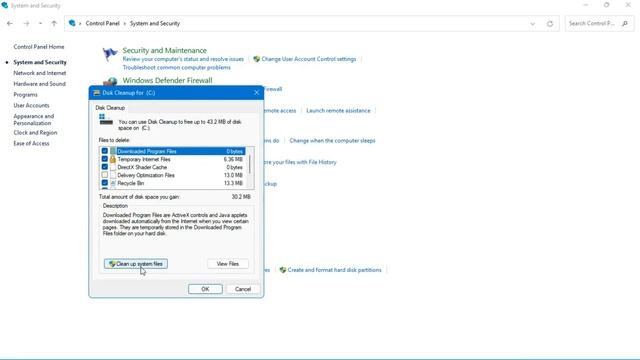Screen dimensions: 640x360
Task: Uncheck DirectX Shader Cache checkbox
Action: coord(105,167)
